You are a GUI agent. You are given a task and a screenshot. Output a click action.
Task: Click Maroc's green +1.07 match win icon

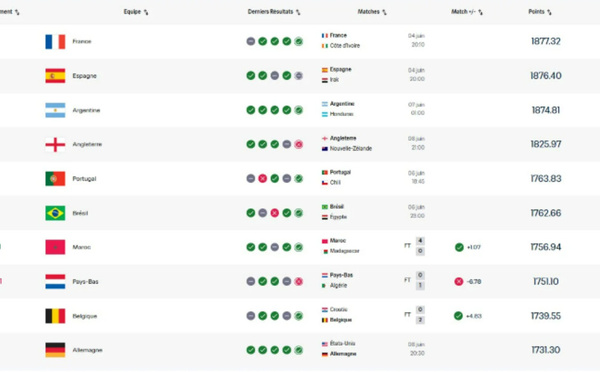[459, 247]
